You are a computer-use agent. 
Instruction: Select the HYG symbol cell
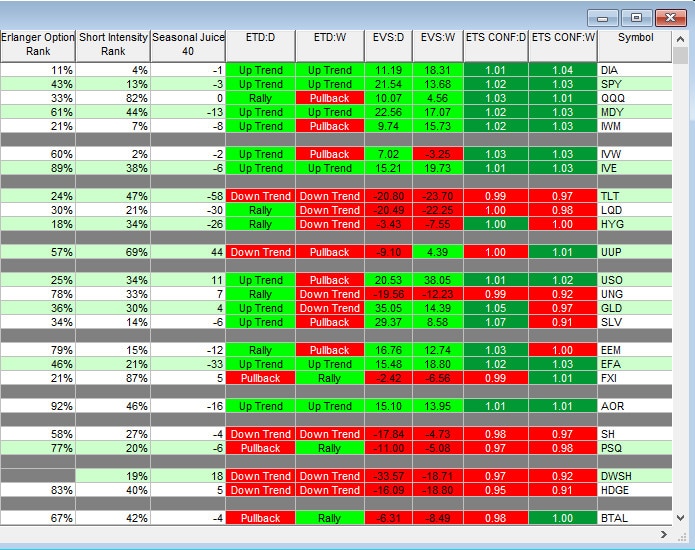click(635, 224)
